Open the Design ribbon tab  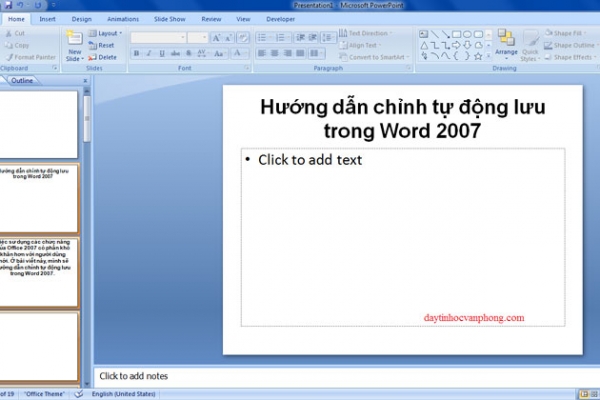tap(82, 19)
